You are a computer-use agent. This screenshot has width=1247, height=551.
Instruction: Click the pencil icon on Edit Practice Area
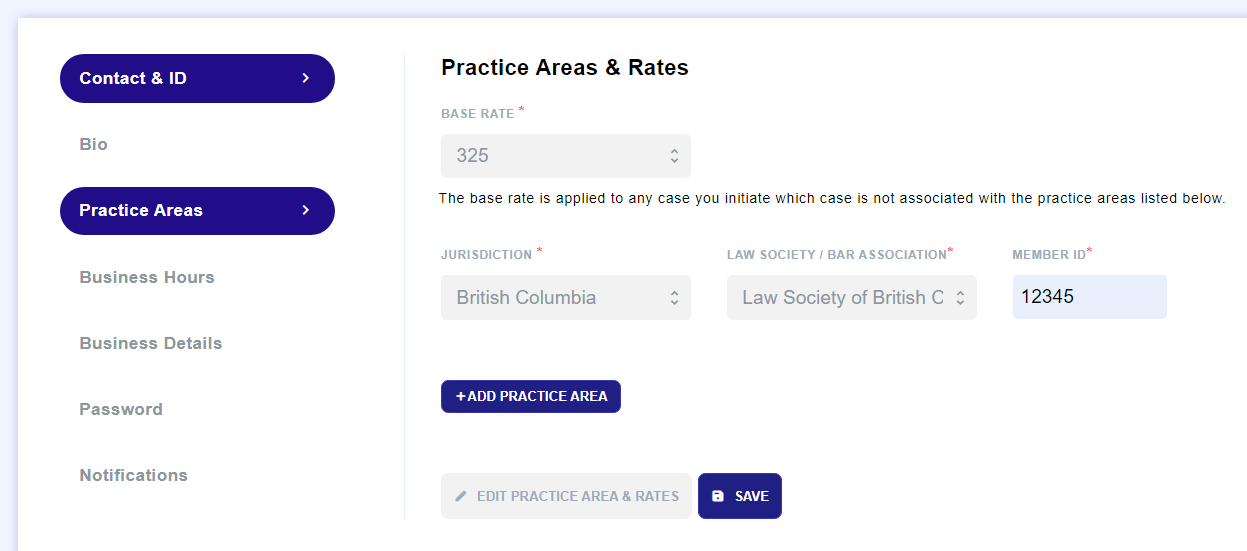point(461,496)
